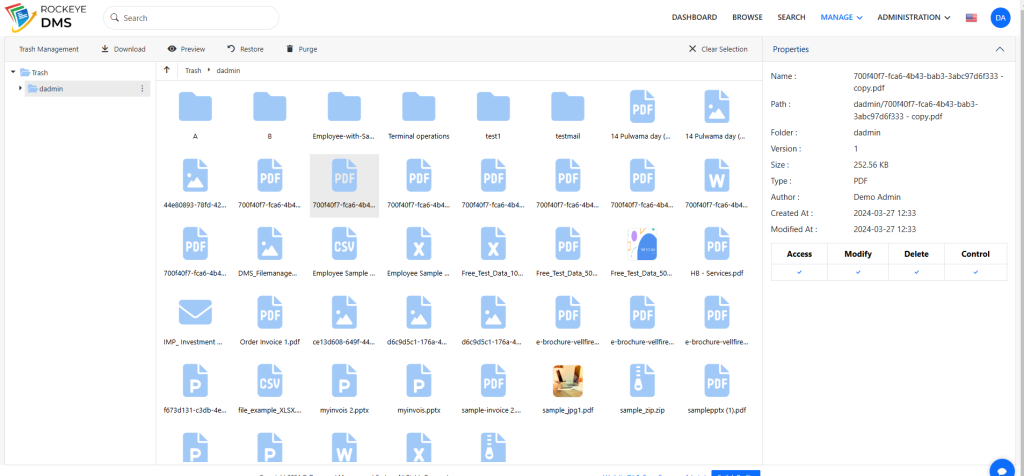The width and height of the screenshot is (1024, 476).
Task: Select the file_example_XLSX CSV file
Action: 270,389
